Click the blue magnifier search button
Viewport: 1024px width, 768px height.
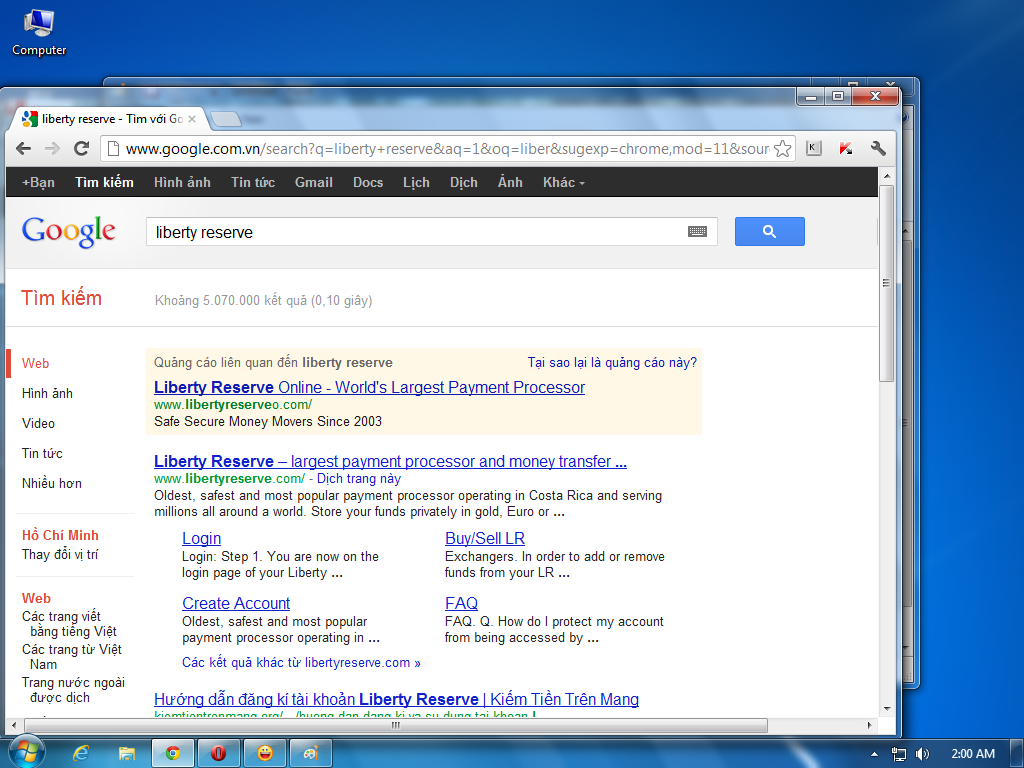(x=769, y=232)
